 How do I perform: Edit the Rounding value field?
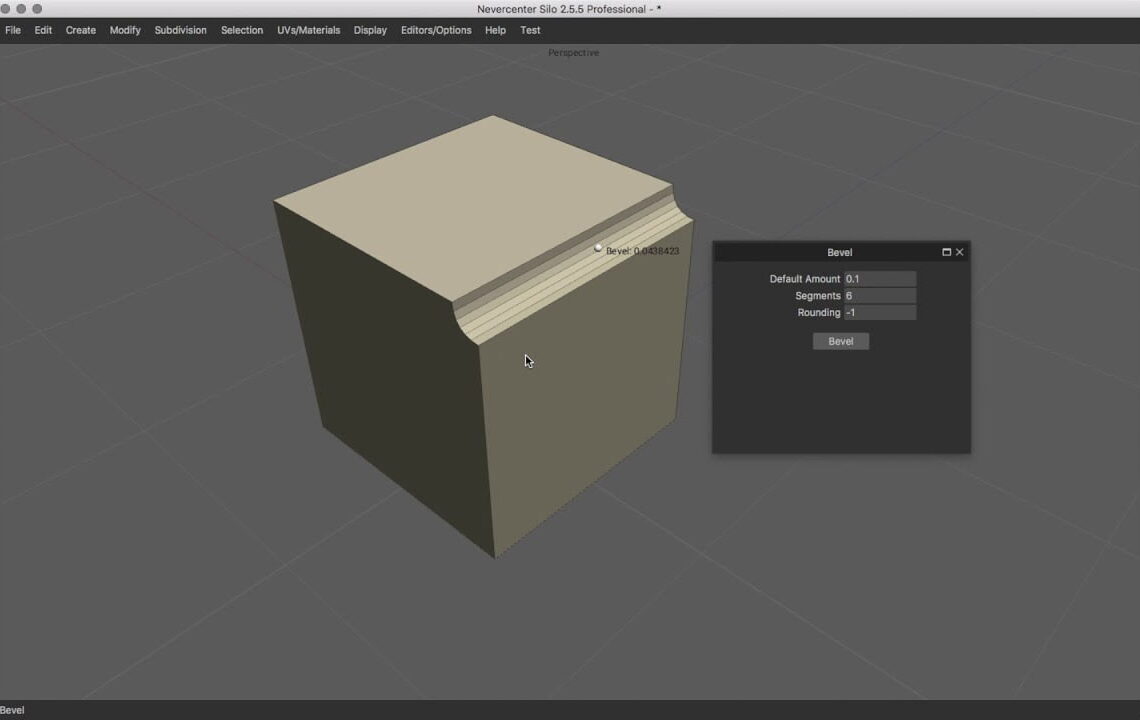click(881, 312)
